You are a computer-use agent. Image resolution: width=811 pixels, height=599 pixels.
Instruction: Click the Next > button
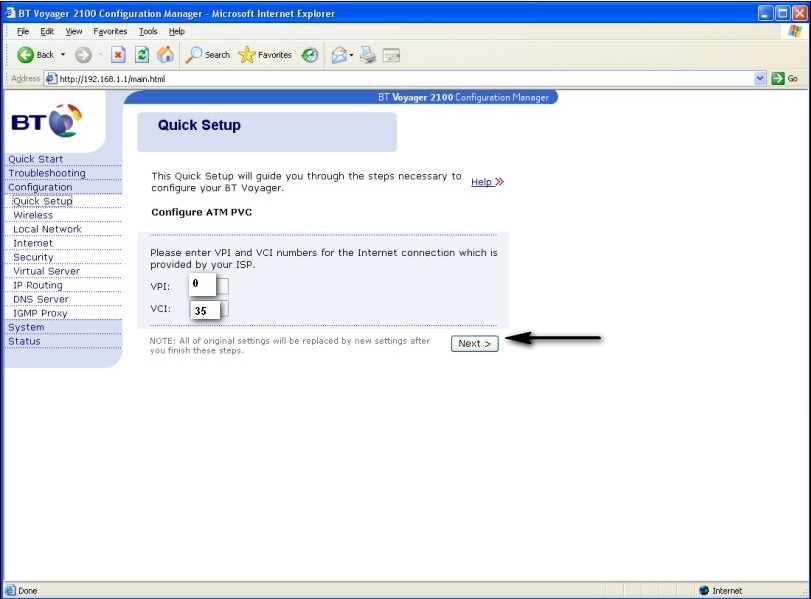[x=474, y=343]
